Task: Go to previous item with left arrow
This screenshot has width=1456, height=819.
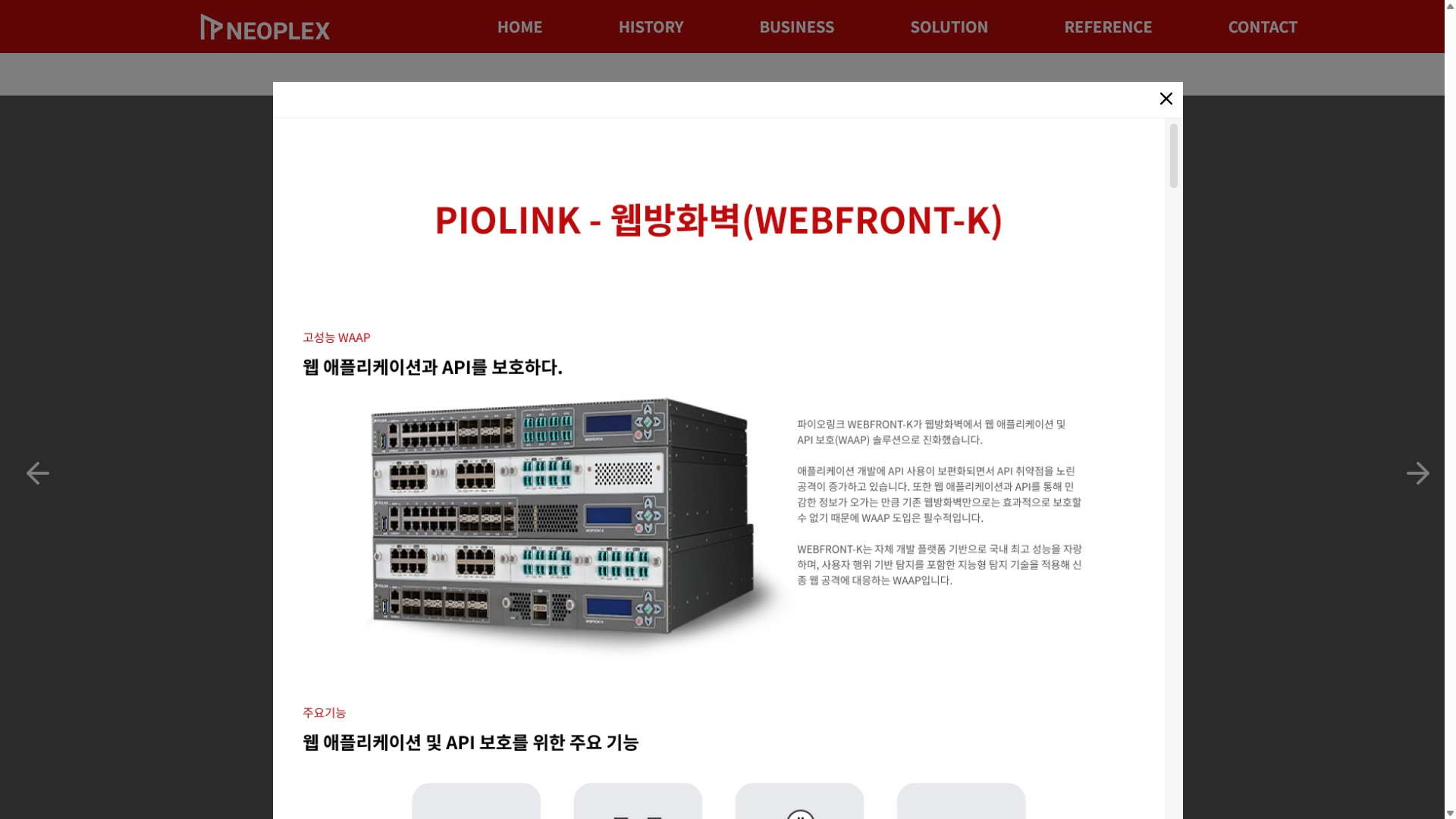Action: pos(38,473)
